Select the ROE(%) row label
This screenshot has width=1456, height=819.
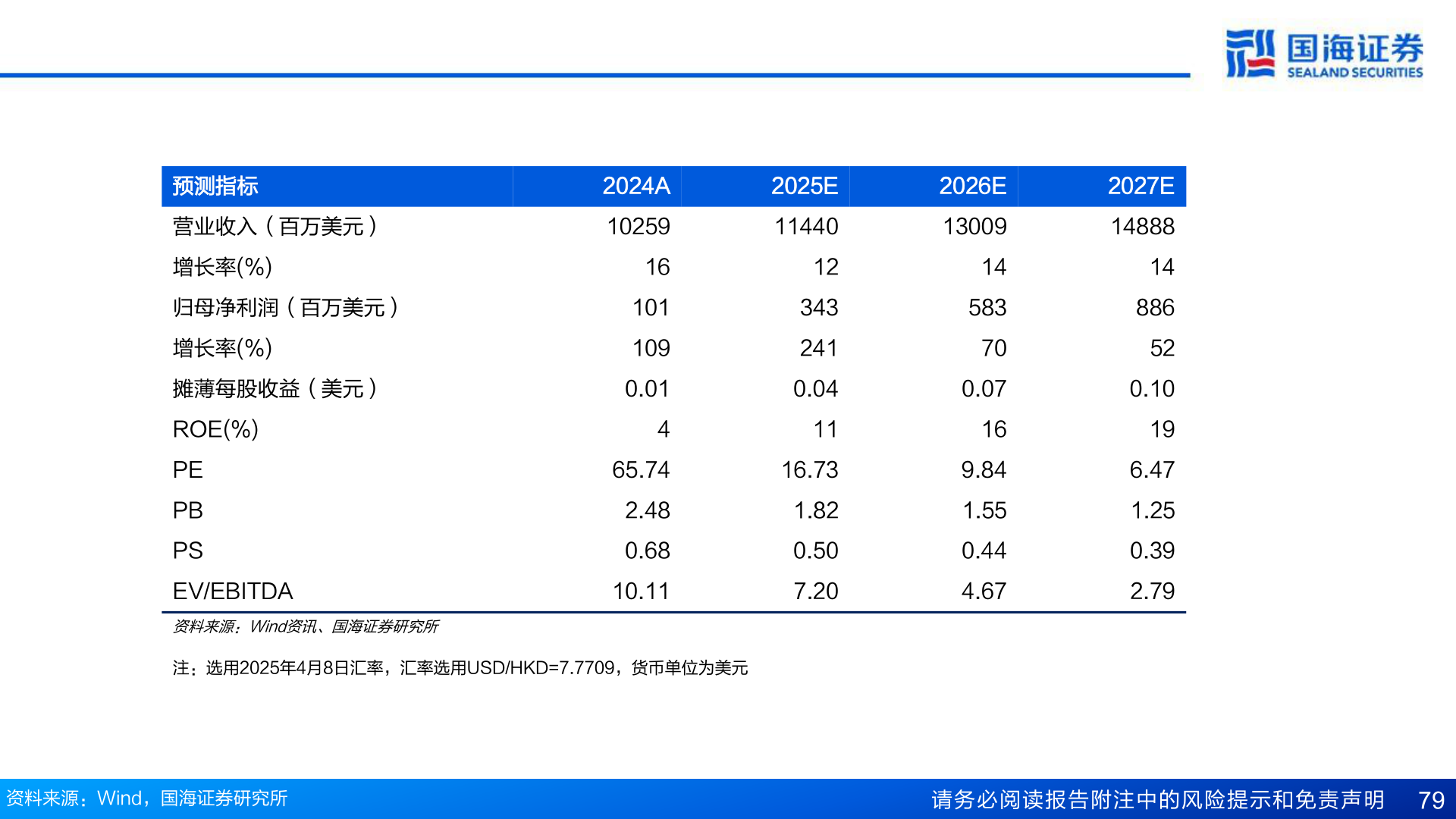click(x=215, y=429)
